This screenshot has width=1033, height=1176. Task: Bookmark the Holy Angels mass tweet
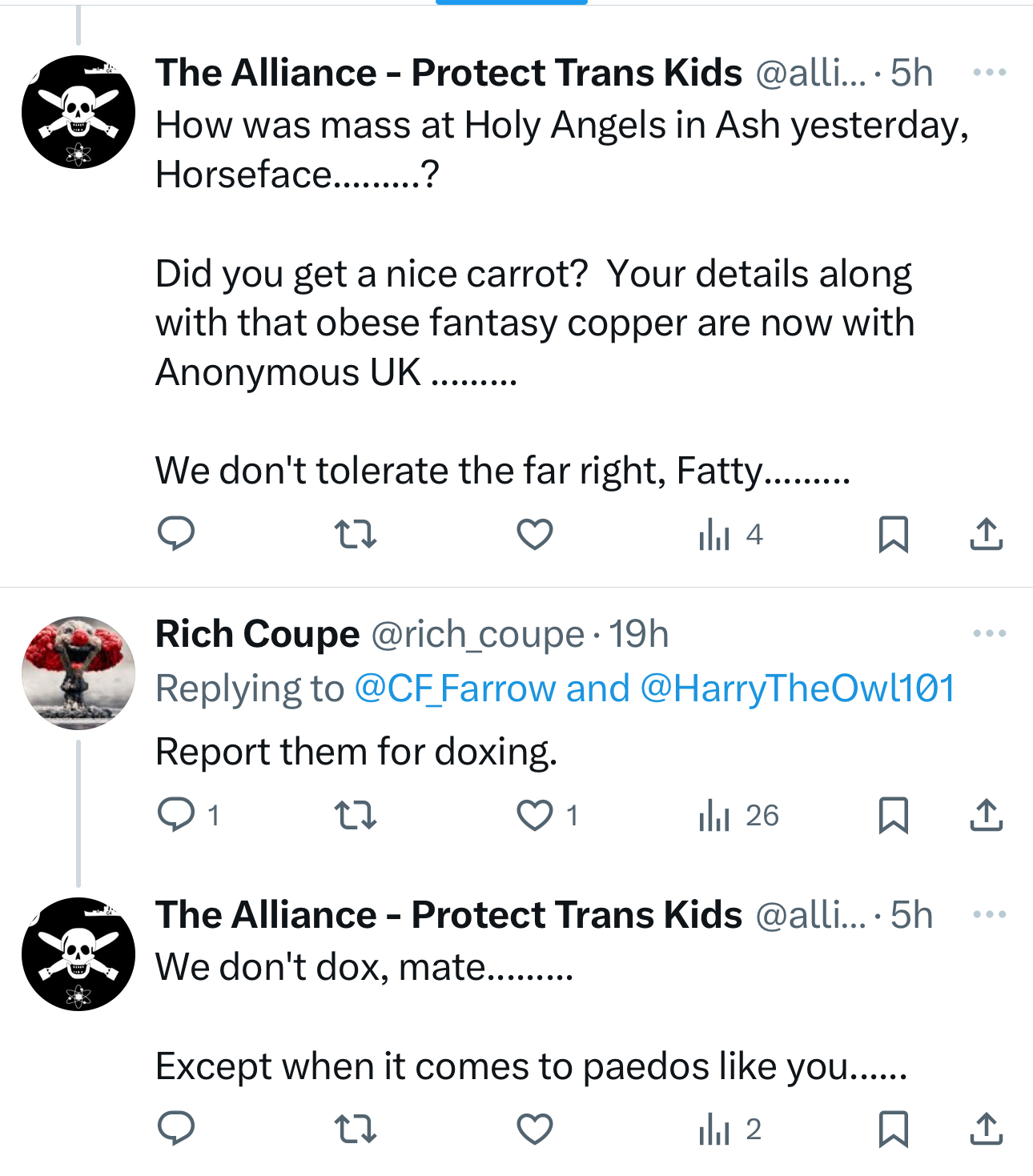pos(893,534)
